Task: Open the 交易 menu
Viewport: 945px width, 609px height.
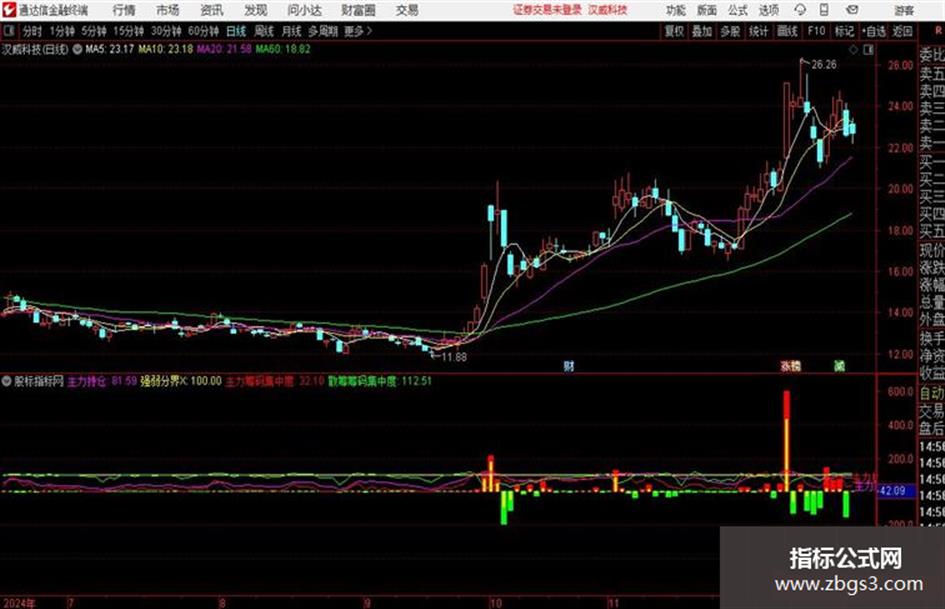Action: [407, 10]
